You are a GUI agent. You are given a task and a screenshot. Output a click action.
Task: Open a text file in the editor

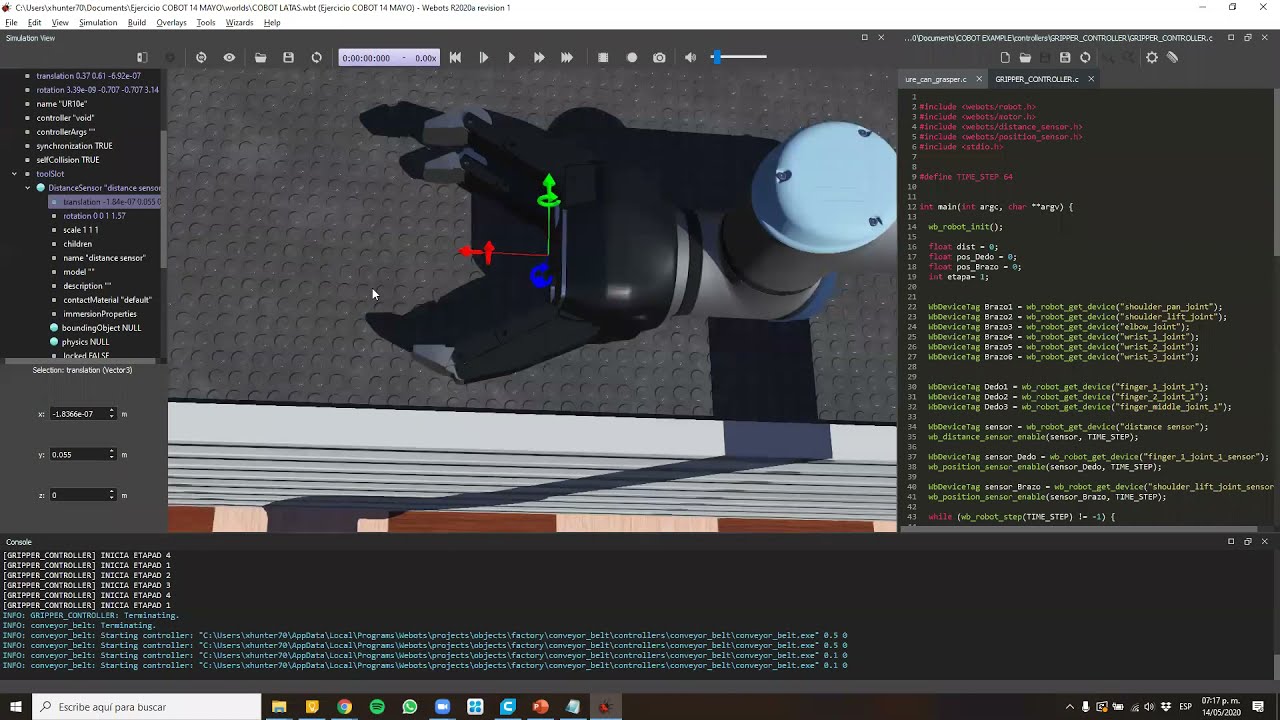[1025, 58]
